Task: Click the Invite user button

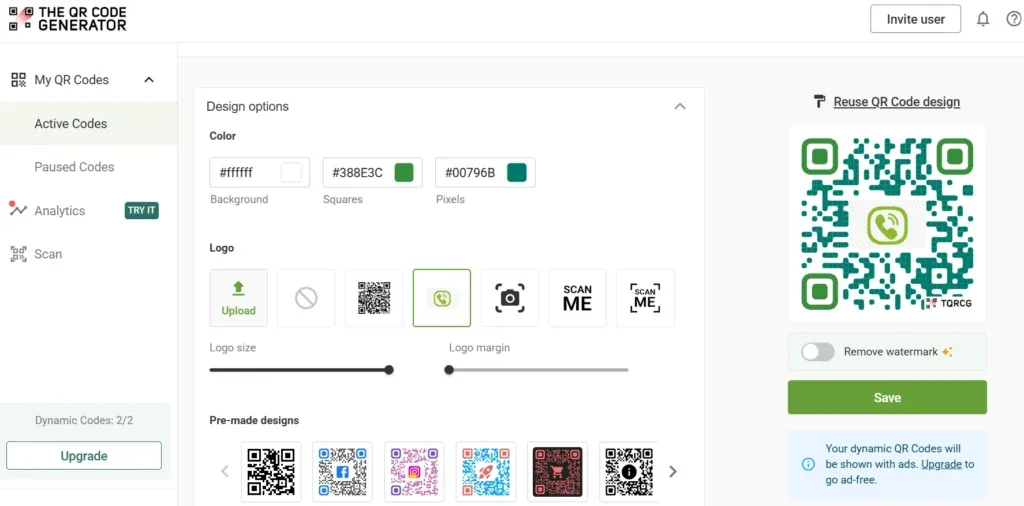Action: point(916,19)
